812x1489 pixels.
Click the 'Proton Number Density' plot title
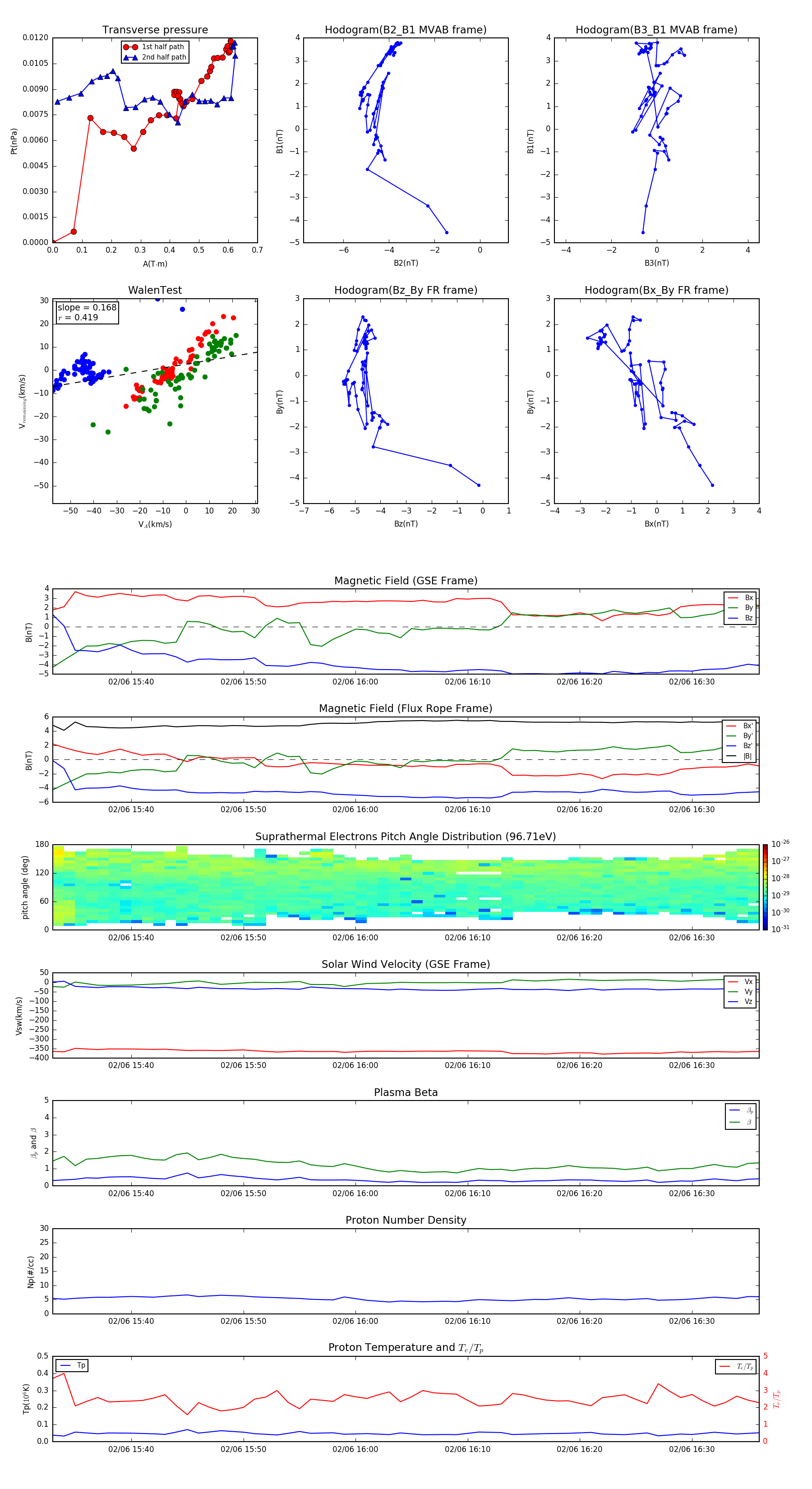[x=406, y=1220]
